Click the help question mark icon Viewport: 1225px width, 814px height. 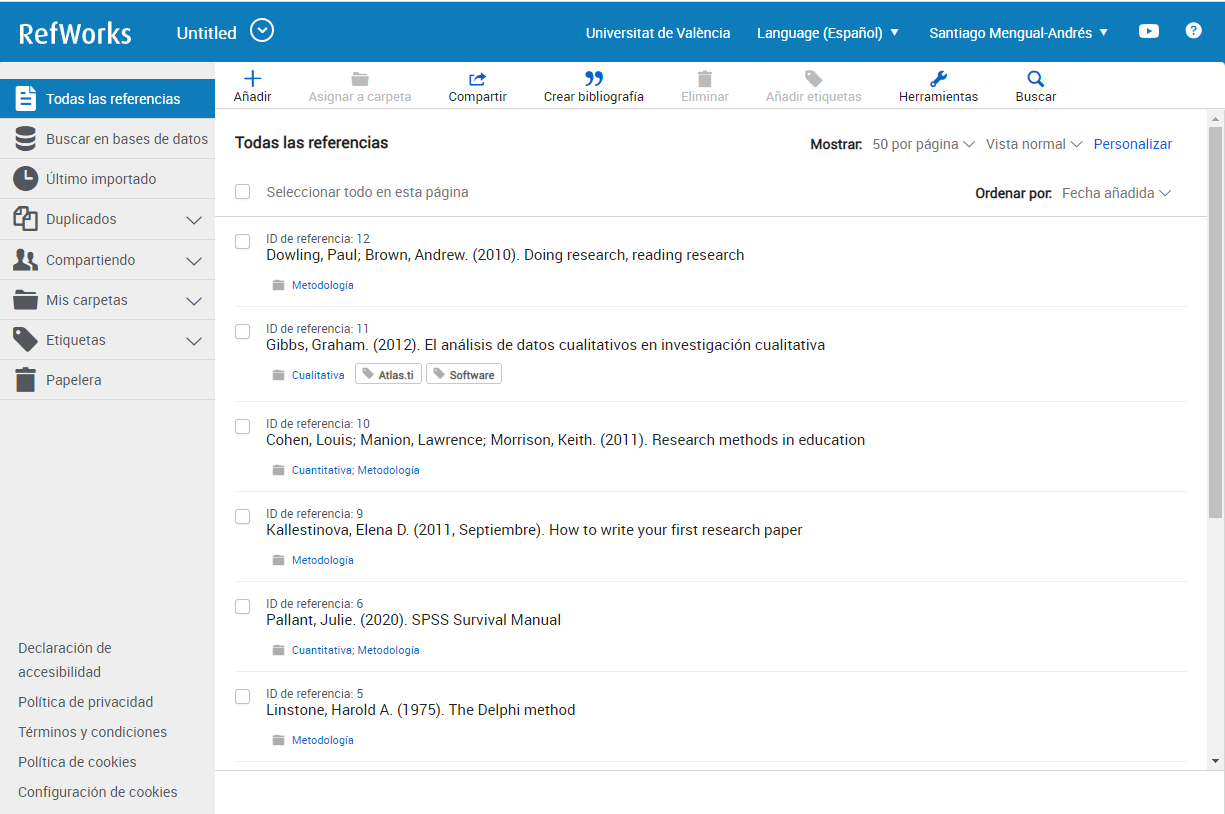[1193, 31]
